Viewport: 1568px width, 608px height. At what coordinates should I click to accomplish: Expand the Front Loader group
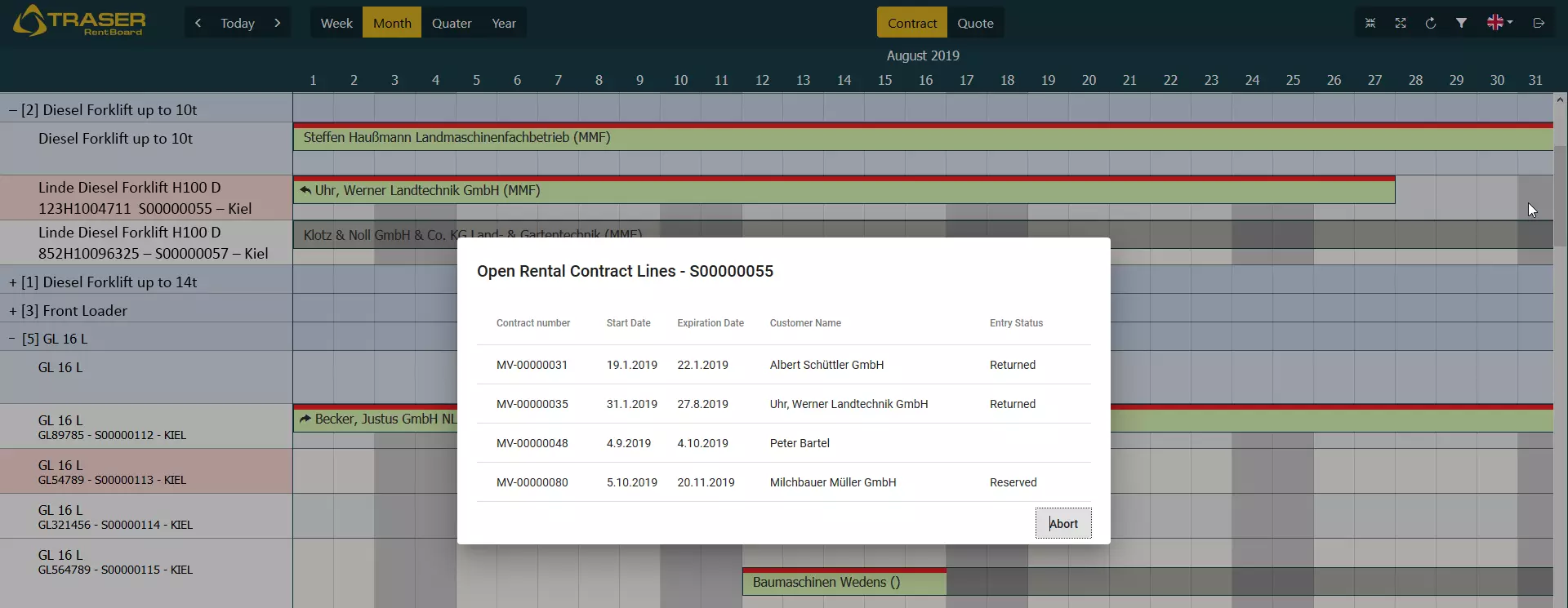(x=13, y=311)
